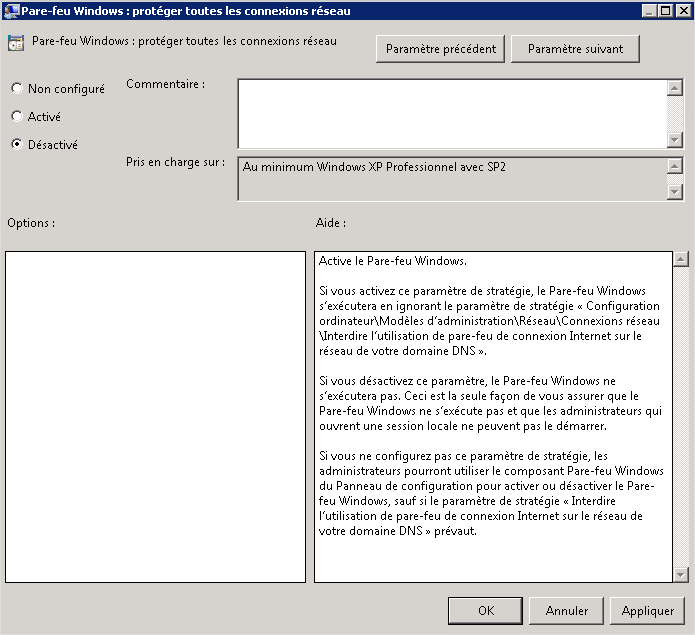Click the 'Si vous désactivez ce paramètre' paragraph
This screenshot has height=635, width=695.
click(x=490, y=403)
